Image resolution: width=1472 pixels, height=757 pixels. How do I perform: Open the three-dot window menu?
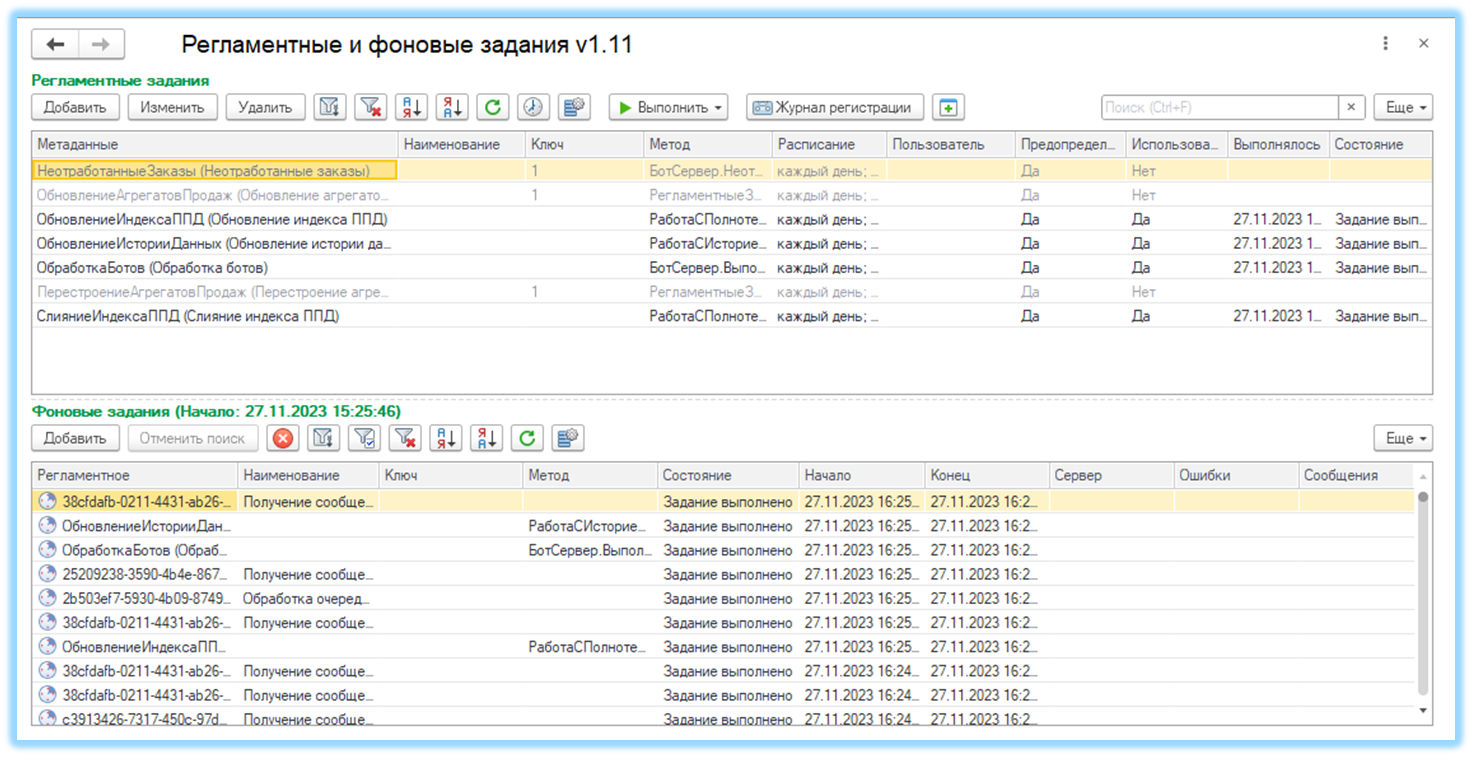(x=1385, y=43)
